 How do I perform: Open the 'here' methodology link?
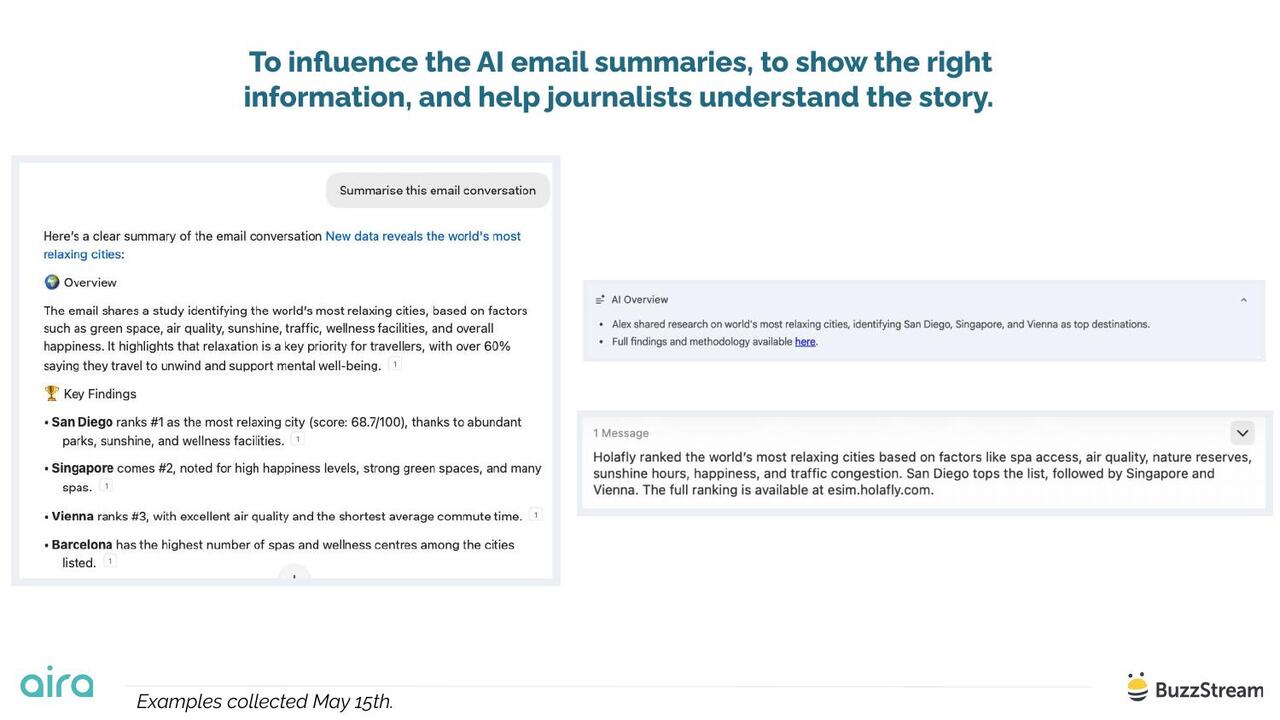click(805, 342)
